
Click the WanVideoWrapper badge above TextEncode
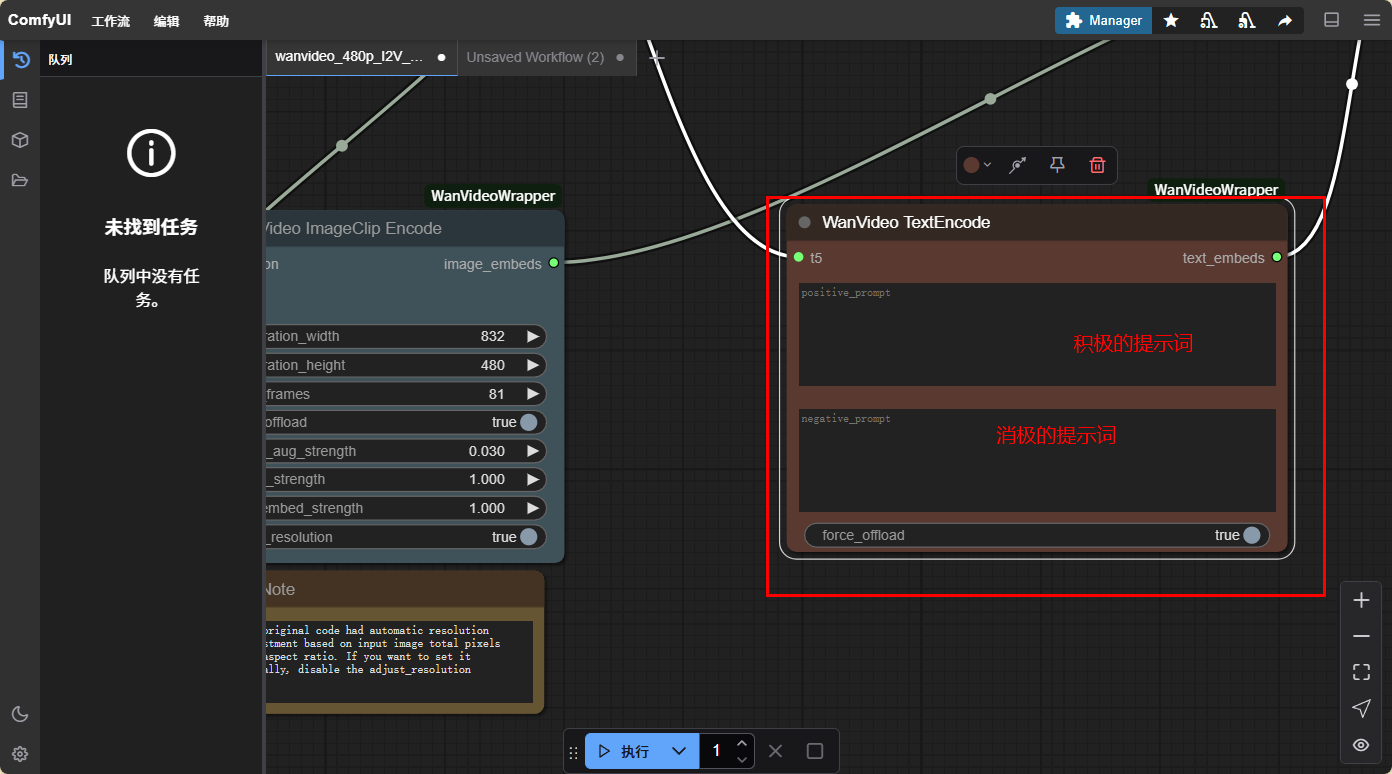click(1216, 189)
